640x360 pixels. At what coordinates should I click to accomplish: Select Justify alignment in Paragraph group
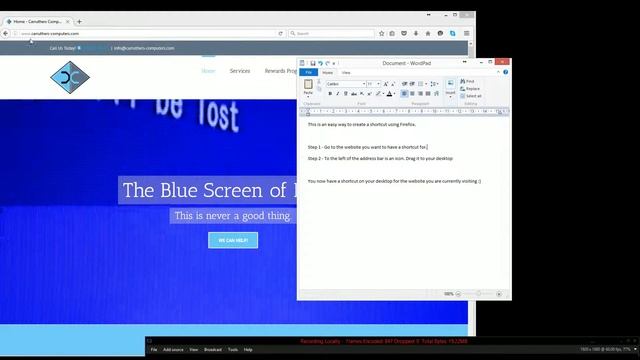pos(428,94)
